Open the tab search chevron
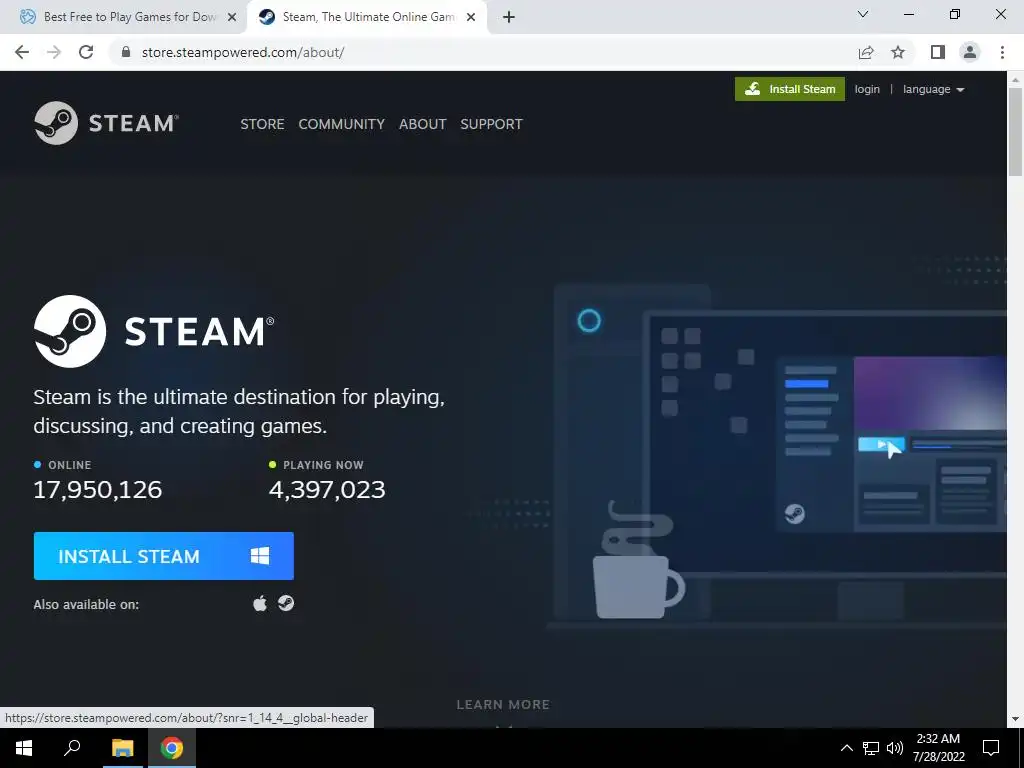This screenshot has height=768, width=1024. (x=863, y=14)
